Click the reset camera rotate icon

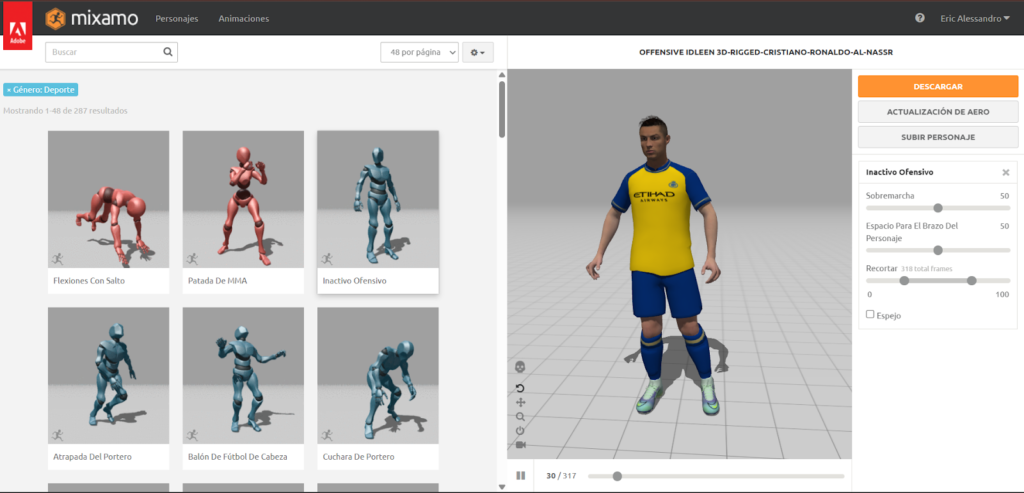520,389
